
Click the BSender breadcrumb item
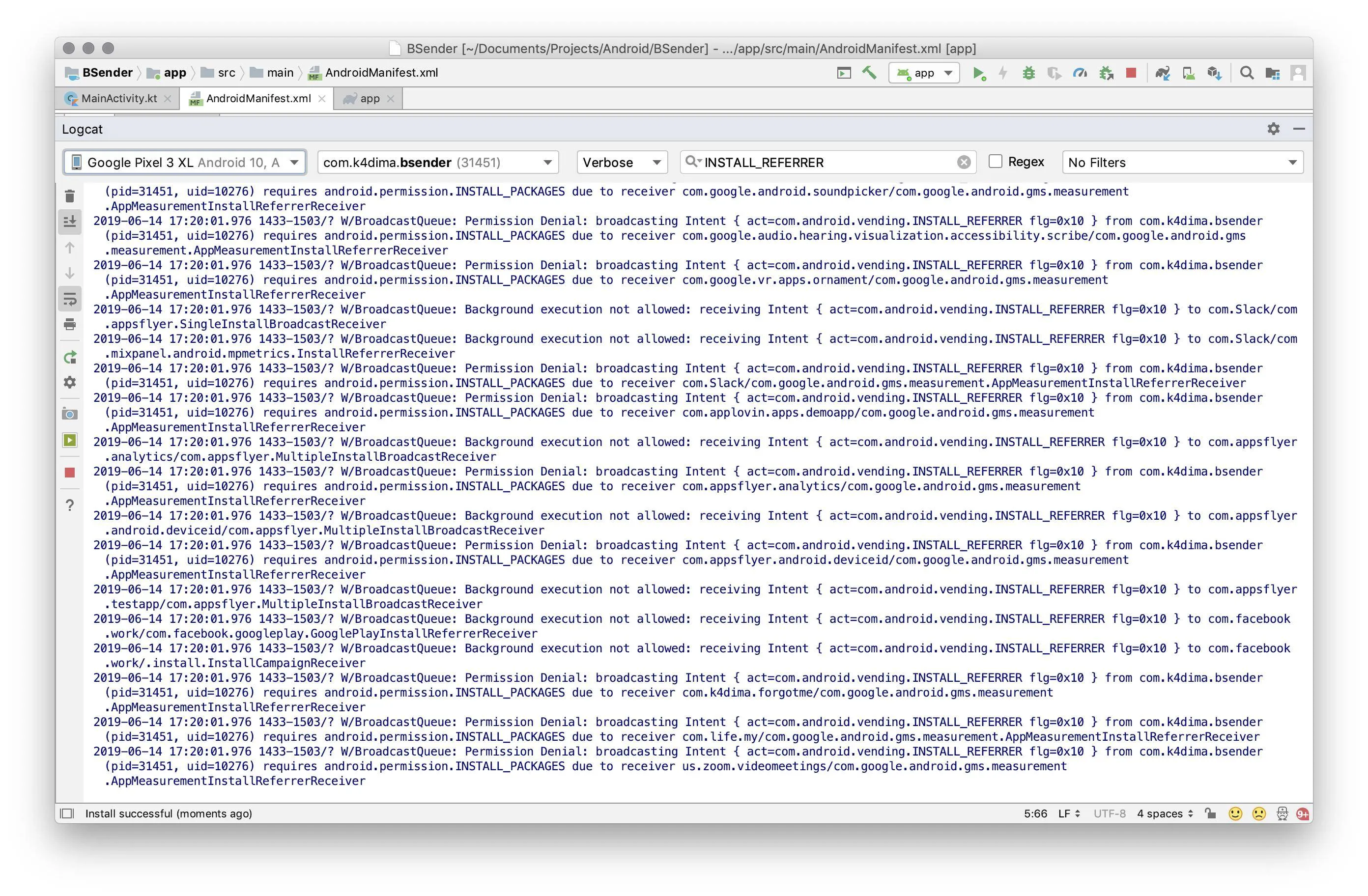coord(107,72)
